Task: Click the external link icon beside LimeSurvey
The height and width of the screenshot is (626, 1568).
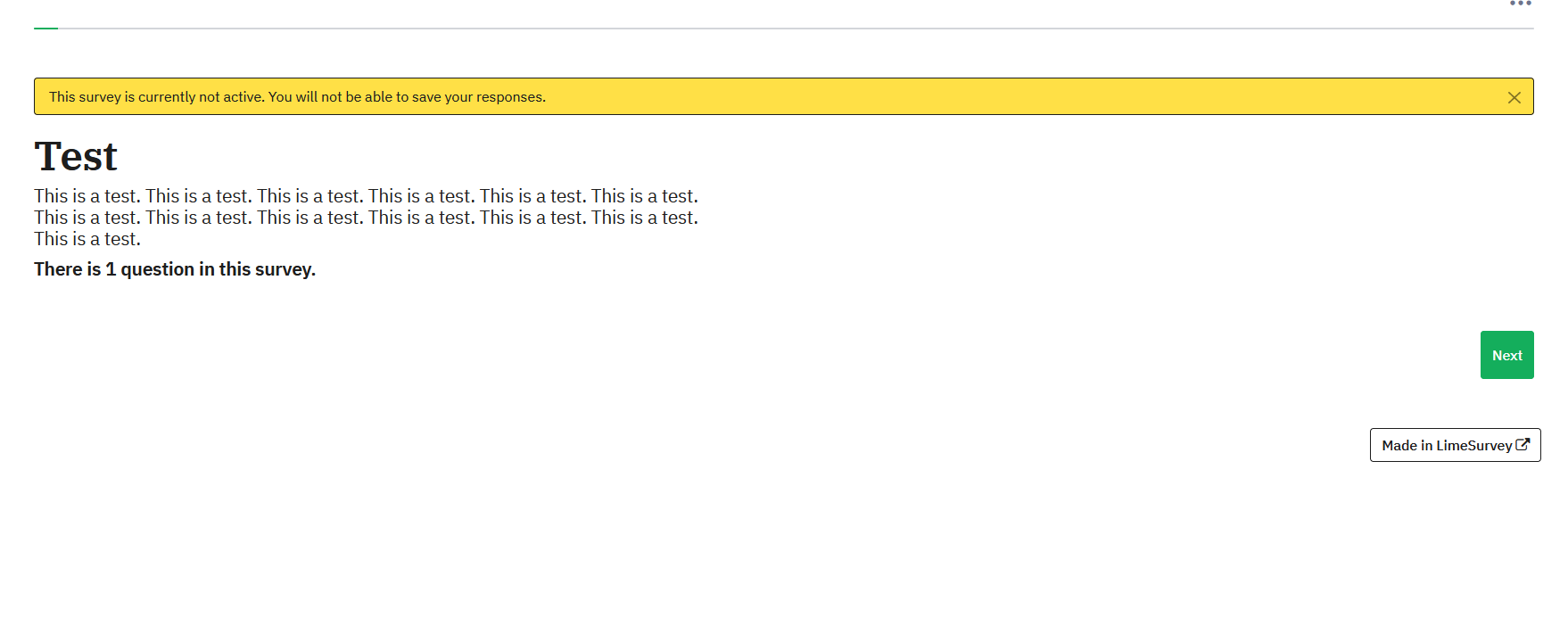Action: click(x=1523, y=444)
